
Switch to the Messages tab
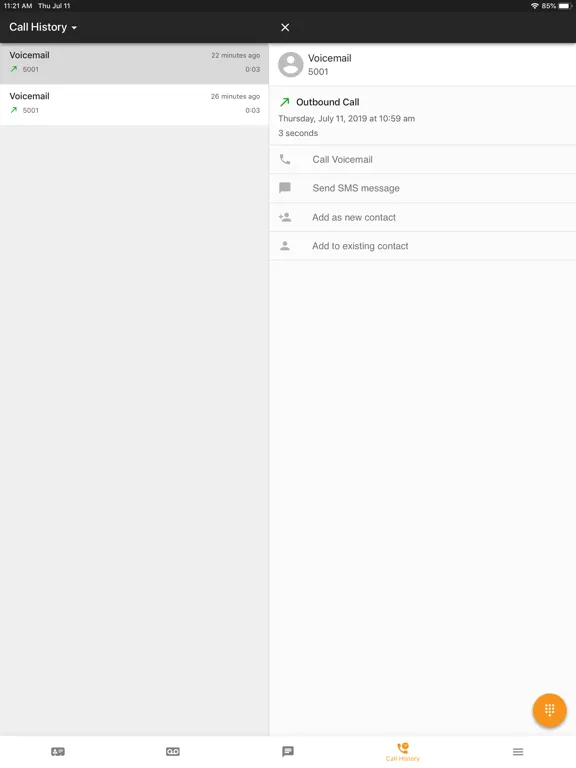coord(288,751)
